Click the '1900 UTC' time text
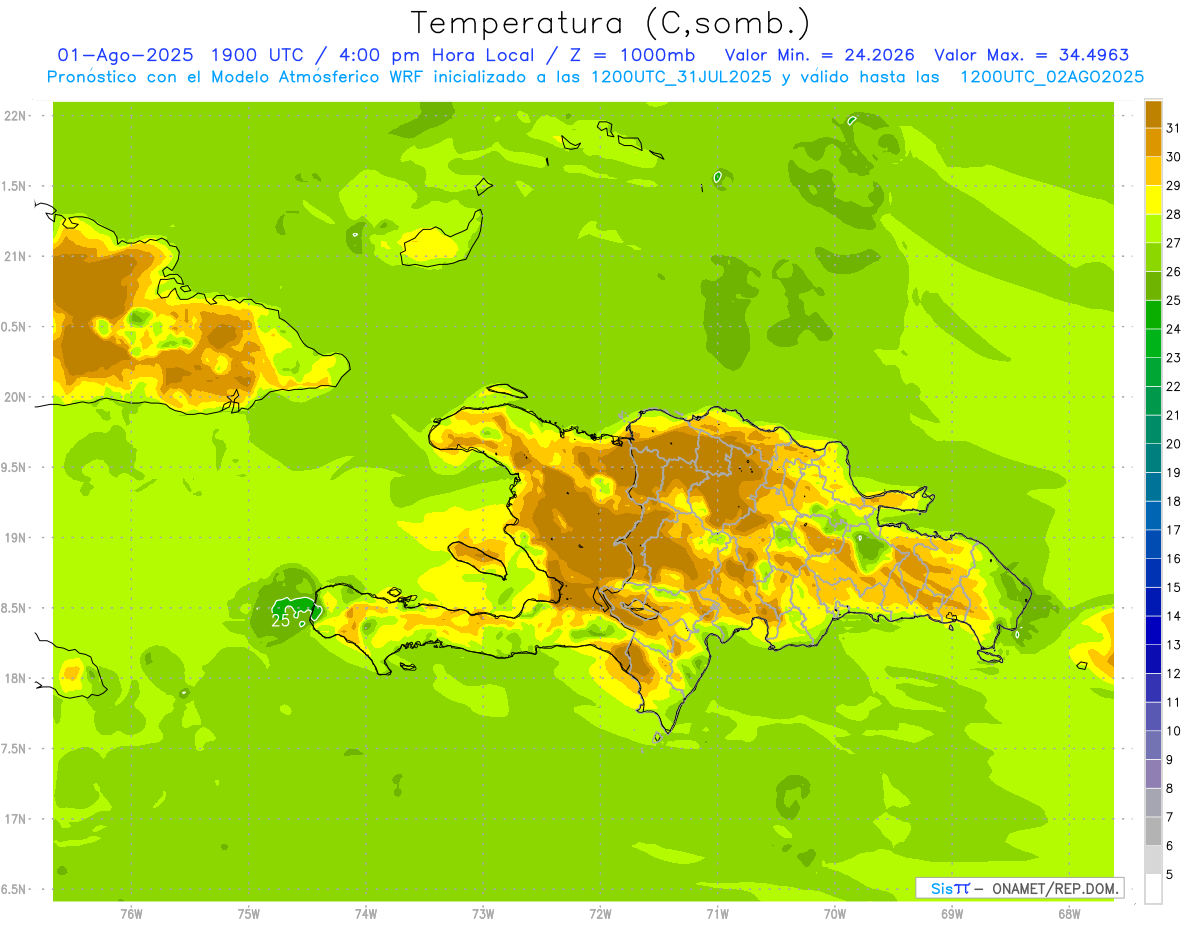Screen dimensions: 1200x927 pos(258,55)
